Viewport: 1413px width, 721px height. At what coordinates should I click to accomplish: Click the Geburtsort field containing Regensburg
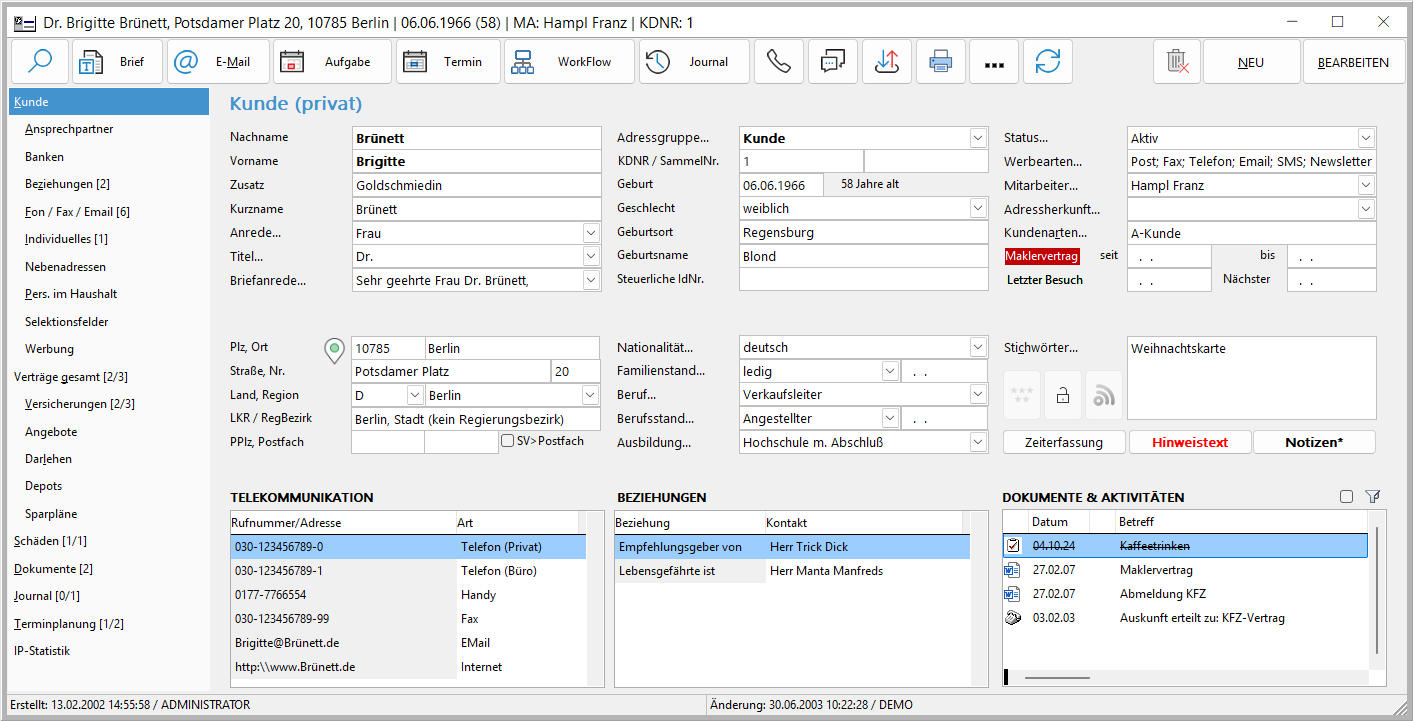pyautogui.click(x=862, y=233)
